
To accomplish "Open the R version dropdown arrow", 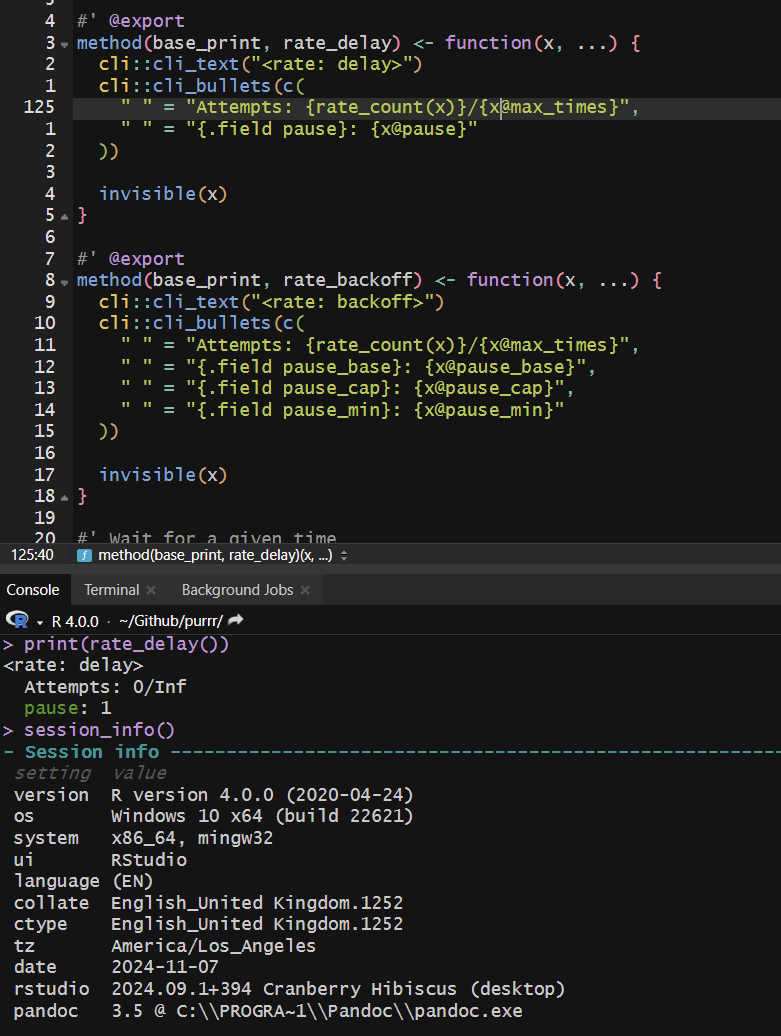I will [x=40, y=621].
